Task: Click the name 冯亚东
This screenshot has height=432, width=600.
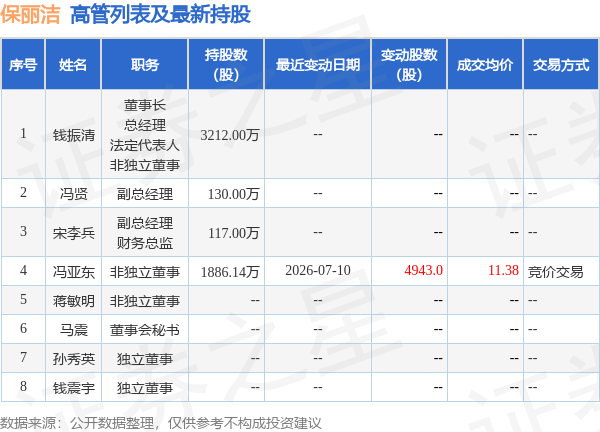Action: 73,271
